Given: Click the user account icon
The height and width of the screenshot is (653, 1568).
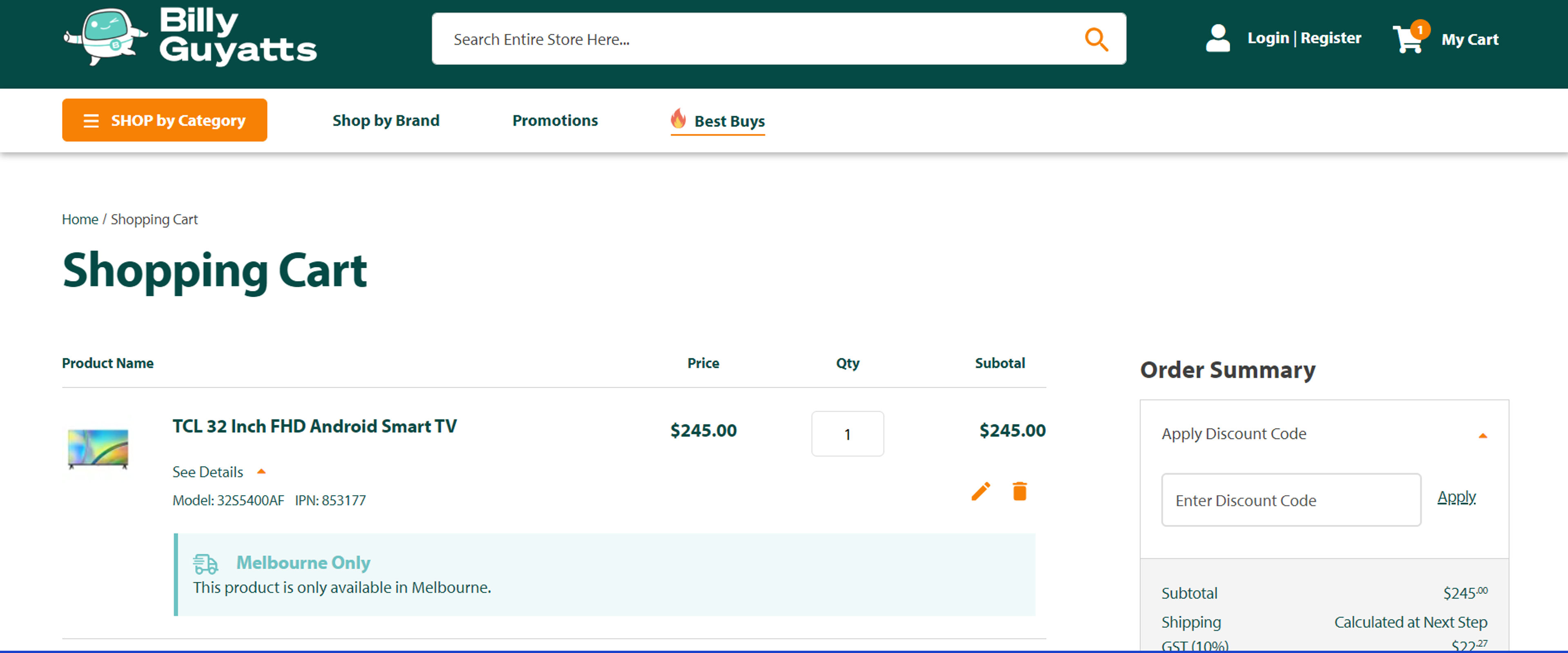Looking at the screenshot, I should pyautogui.click(x=1217, y=38).
